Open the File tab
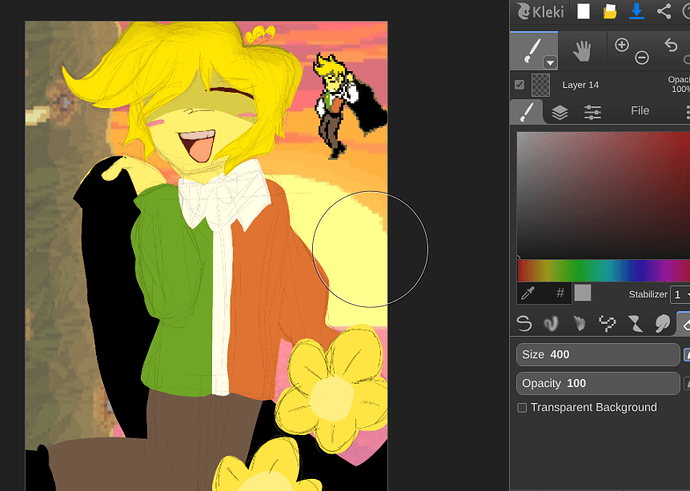Screen dimensions: 690x491 (640, 111)
